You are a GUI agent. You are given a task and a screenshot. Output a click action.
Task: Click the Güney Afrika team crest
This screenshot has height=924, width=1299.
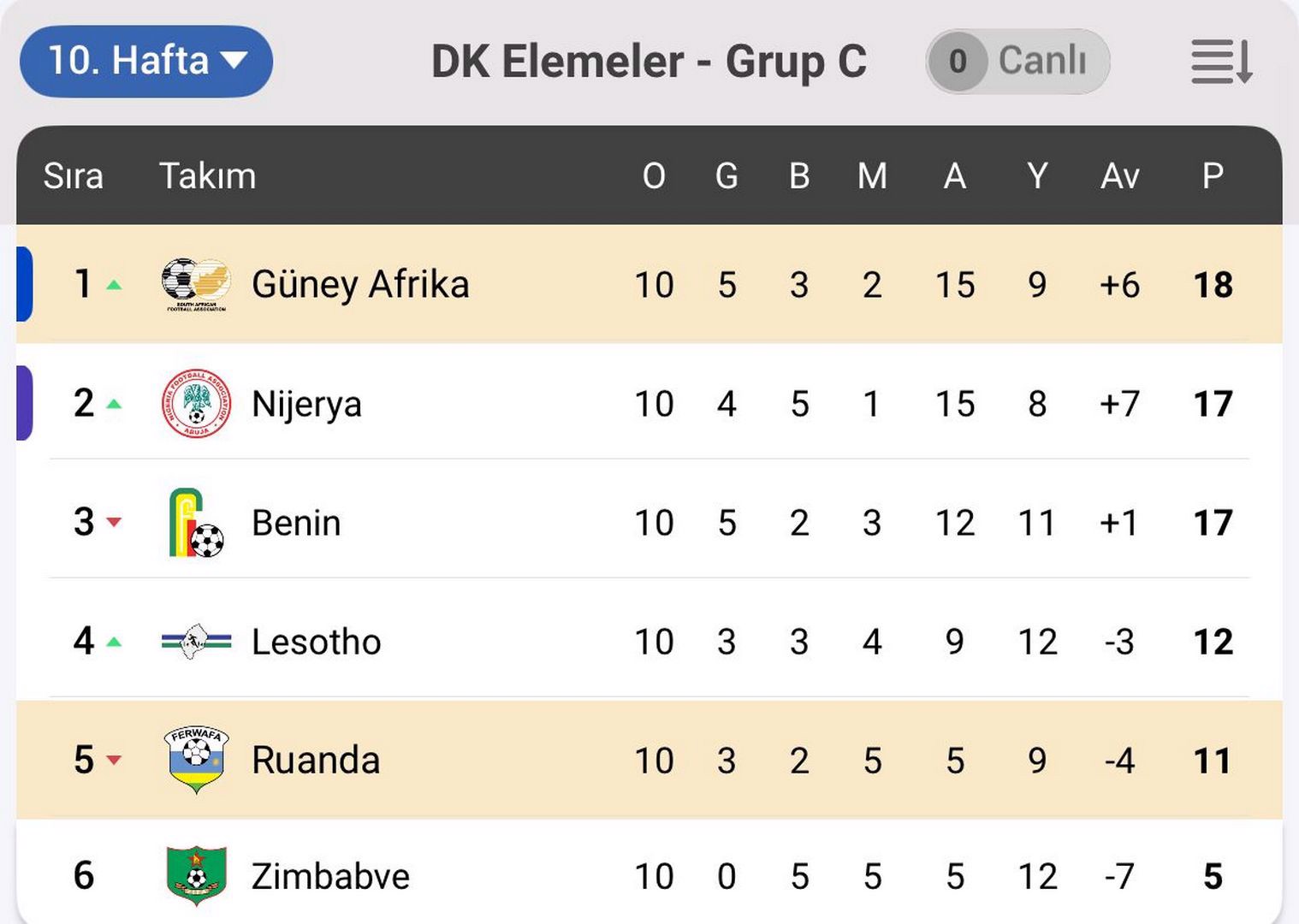196,284
